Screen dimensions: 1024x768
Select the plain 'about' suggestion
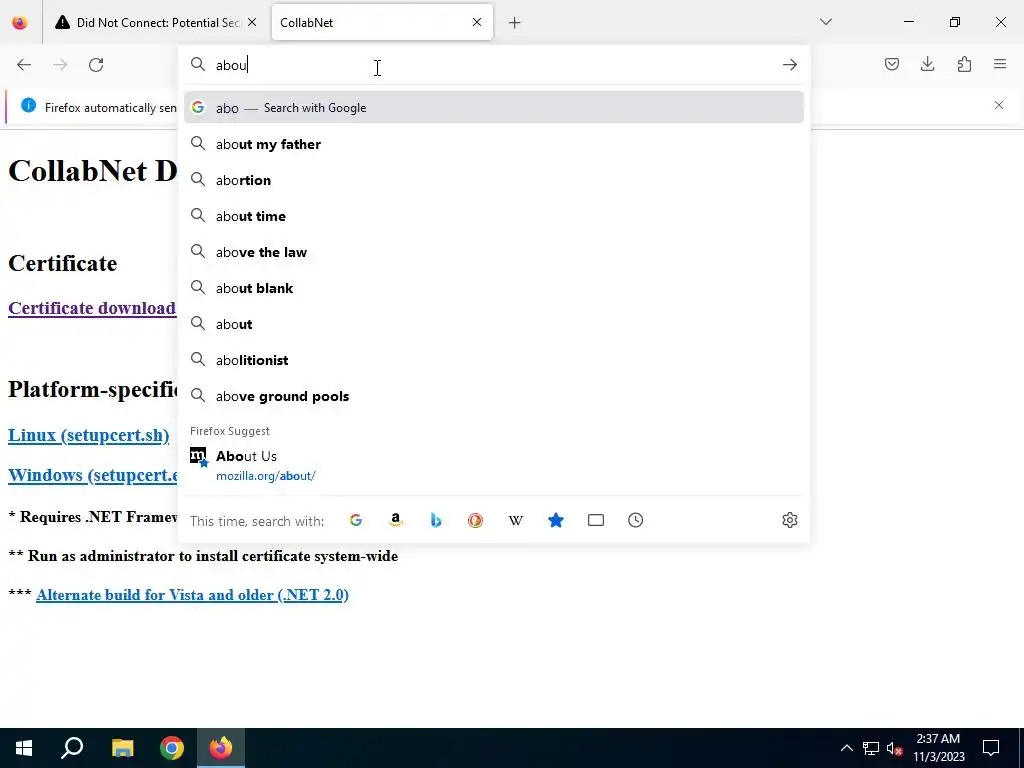[494, 324]
